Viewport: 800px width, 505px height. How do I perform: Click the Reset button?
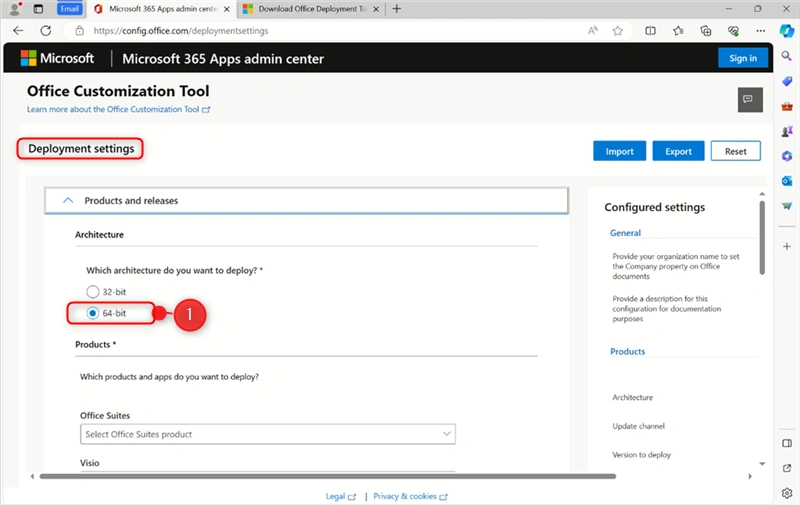(x=735, y=151)
